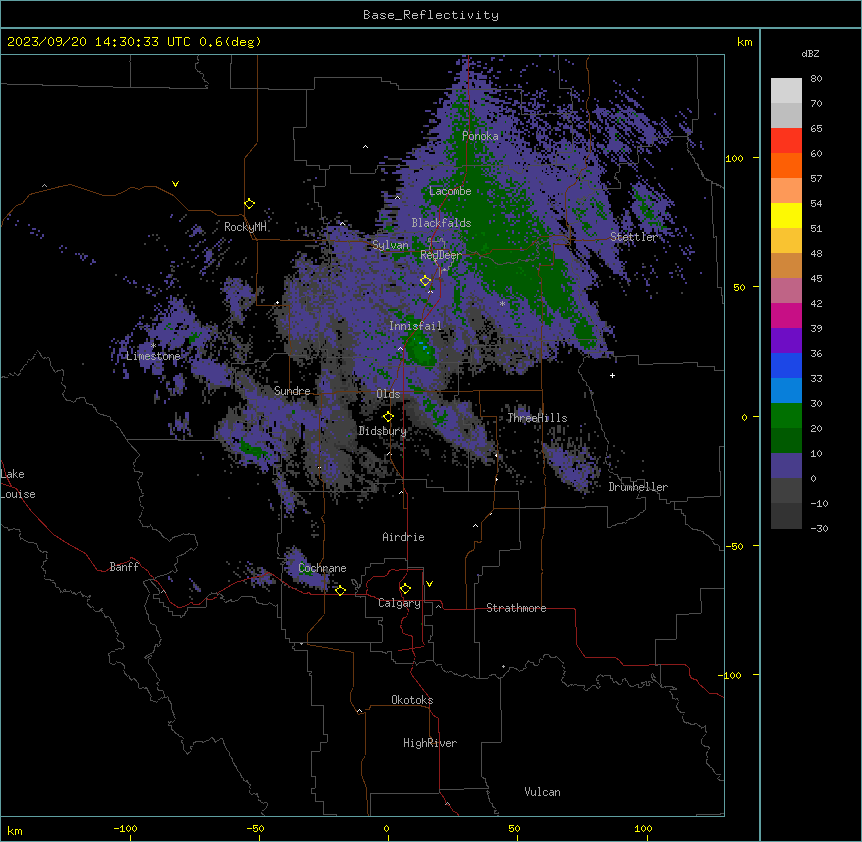Select the red swatch in dBZ legend
The height and width of the screenshot is (842, 862).
[786, 141]
